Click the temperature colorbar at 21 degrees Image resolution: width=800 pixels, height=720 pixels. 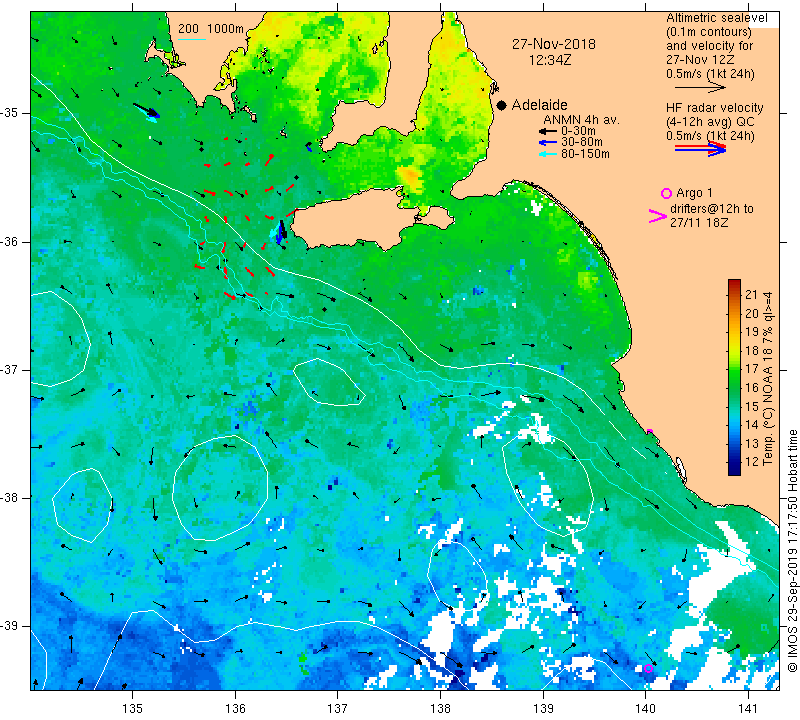pyautogui.click(x=734, y=295)
